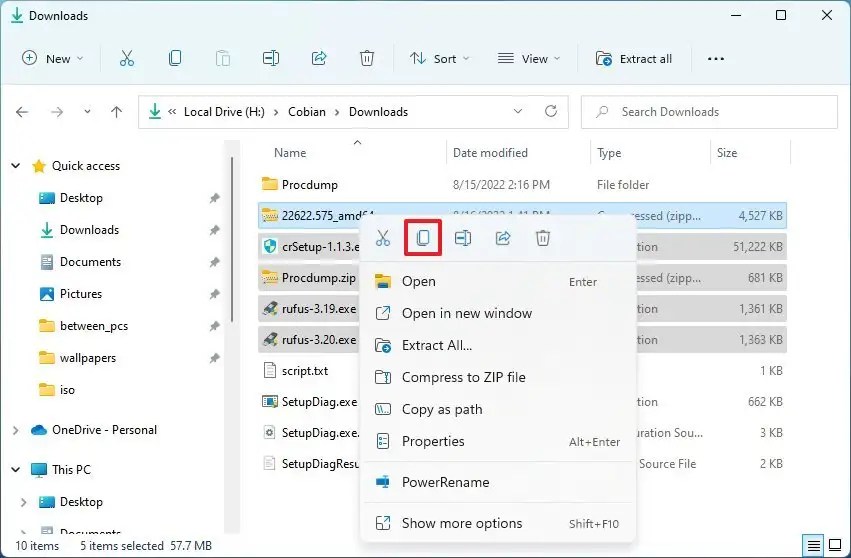Choose Show more options
Screen dimensions: 851x558
[498, 523]
